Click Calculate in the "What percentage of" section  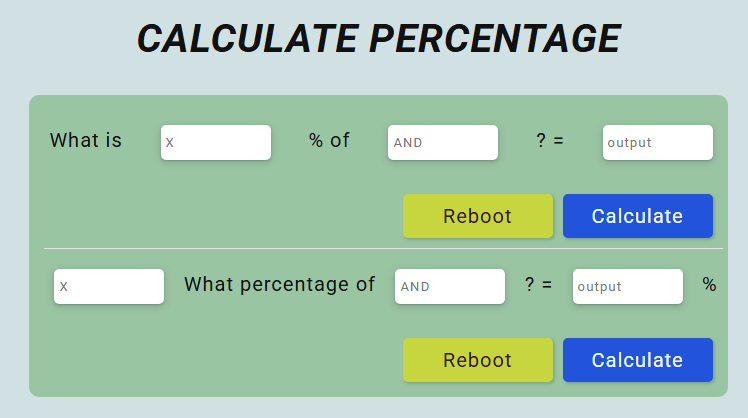tap(638, 360)
